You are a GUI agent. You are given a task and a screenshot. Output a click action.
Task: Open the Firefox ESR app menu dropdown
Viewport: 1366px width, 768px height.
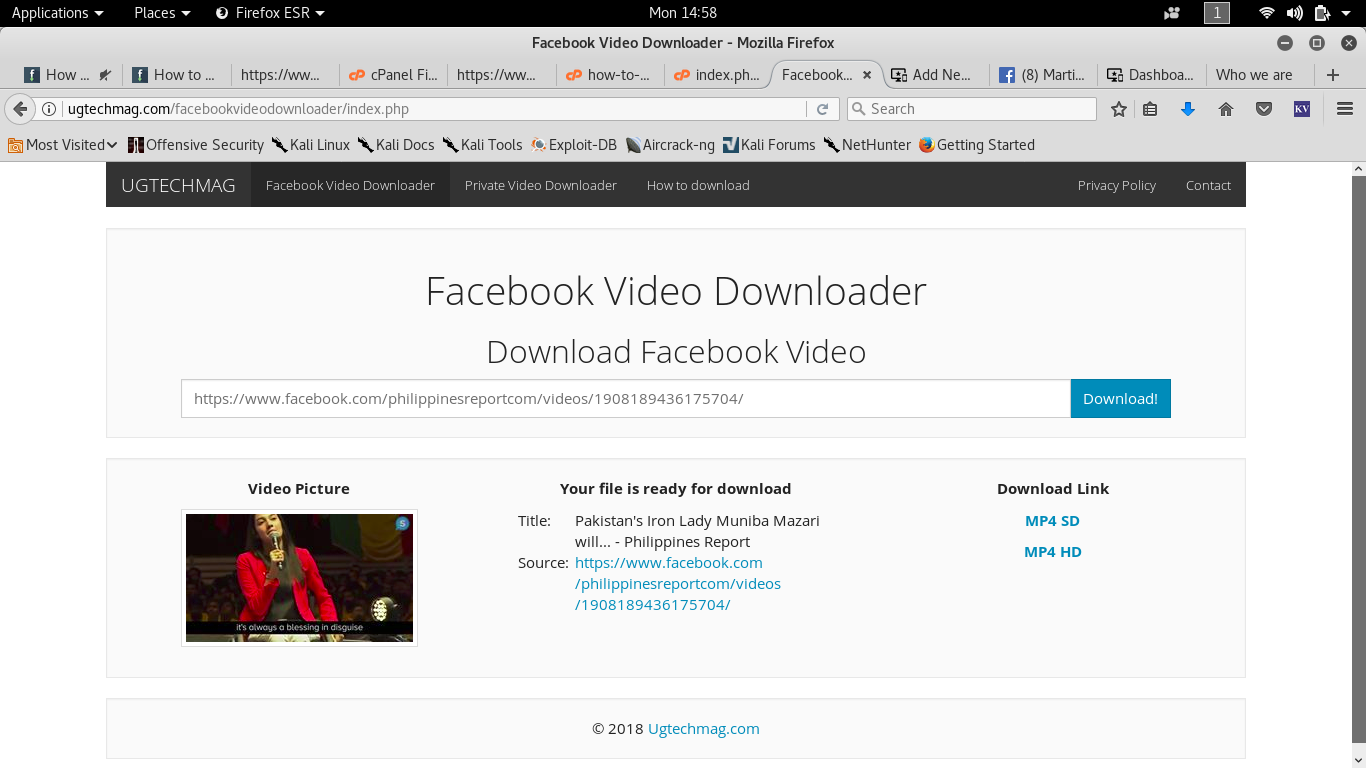coord(270,13)
